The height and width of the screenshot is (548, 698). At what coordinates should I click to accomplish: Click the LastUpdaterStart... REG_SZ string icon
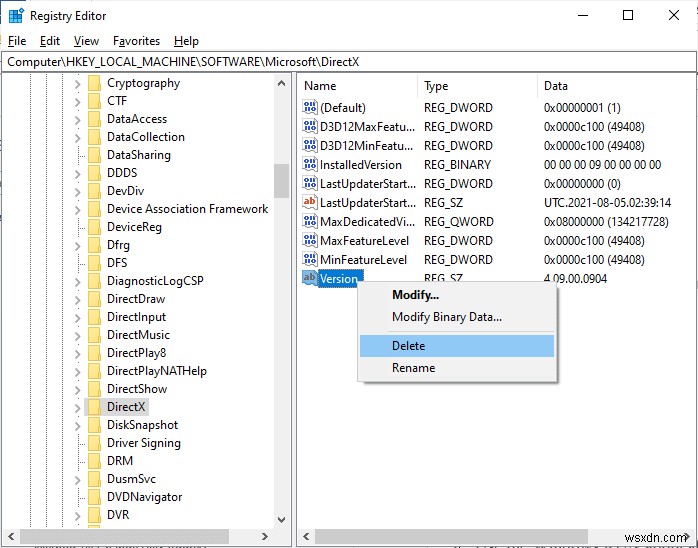[310, 203]
